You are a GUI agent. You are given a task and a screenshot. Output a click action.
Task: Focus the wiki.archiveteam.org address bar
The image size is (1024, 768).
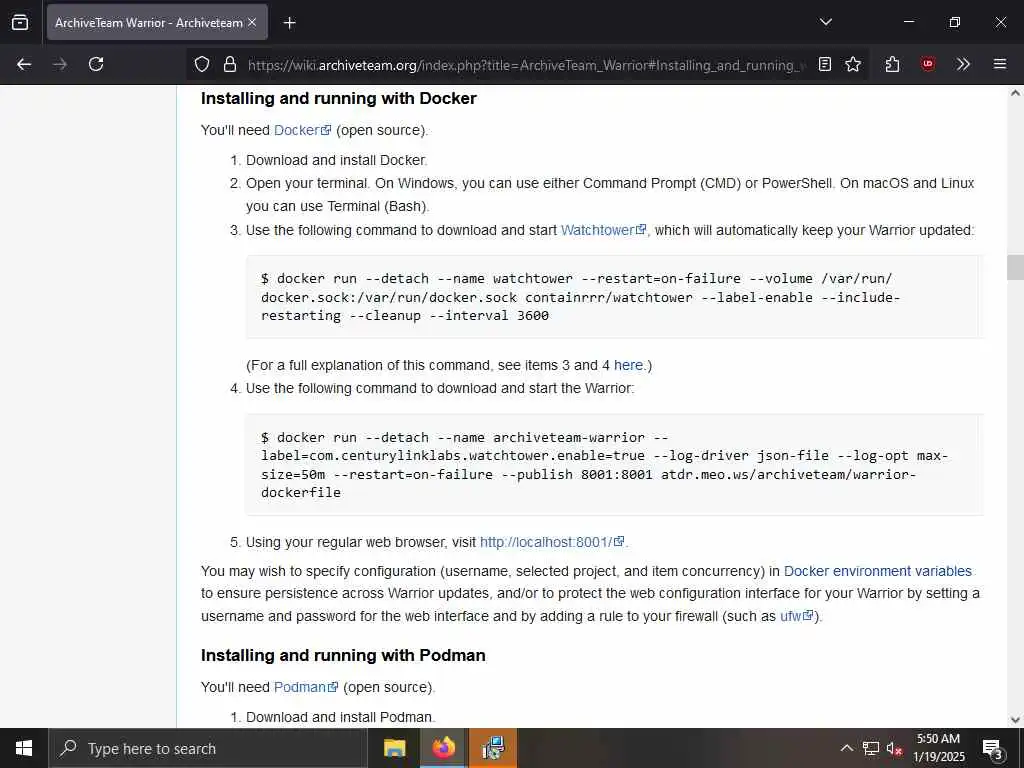click(526, 65)
